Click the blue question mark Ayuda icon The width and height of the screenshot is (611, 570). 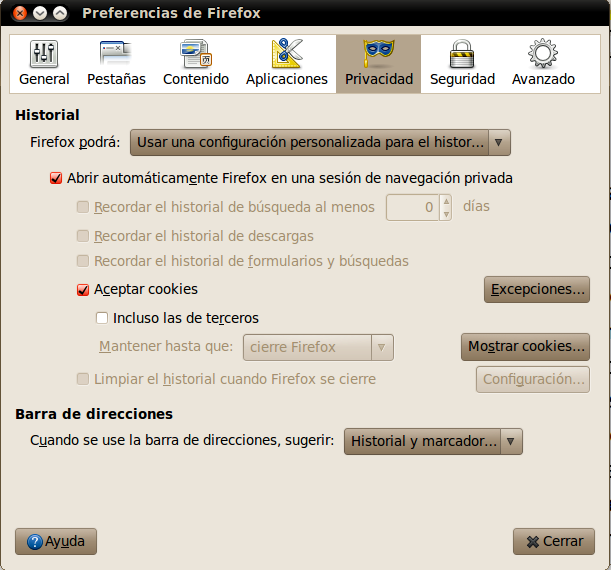[35, 542]
